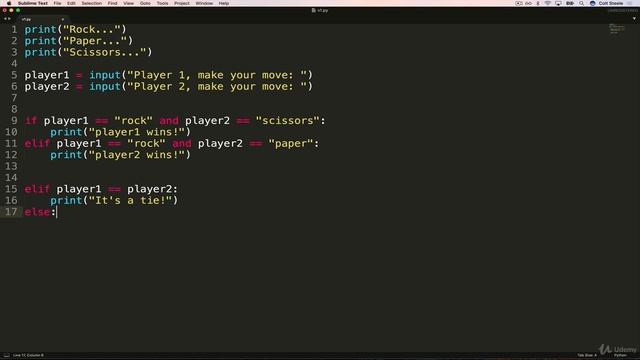Screen dimensions: 640x360
Task: Open the Window menu
Action: pyautogui.click(x=204, y=3)
